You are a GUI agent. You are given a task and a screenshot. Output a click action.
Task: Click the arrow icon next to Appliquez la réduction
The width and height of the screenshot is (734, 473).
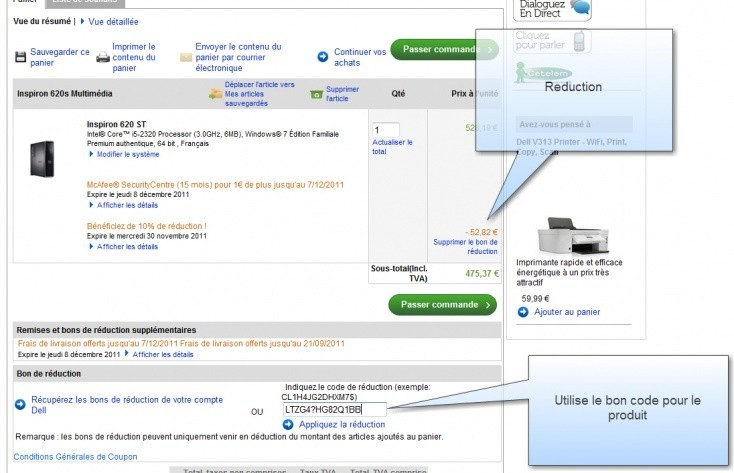pyautogui.click(x=288, y=425)
